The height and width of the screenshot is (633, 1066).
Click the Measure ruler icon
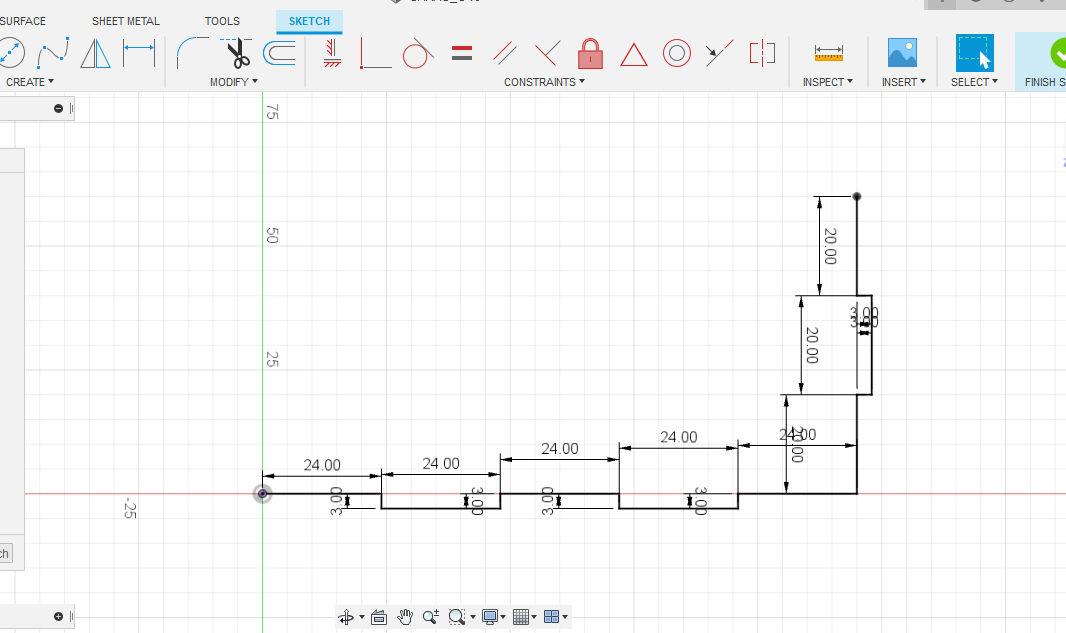[x=828, y=52]
